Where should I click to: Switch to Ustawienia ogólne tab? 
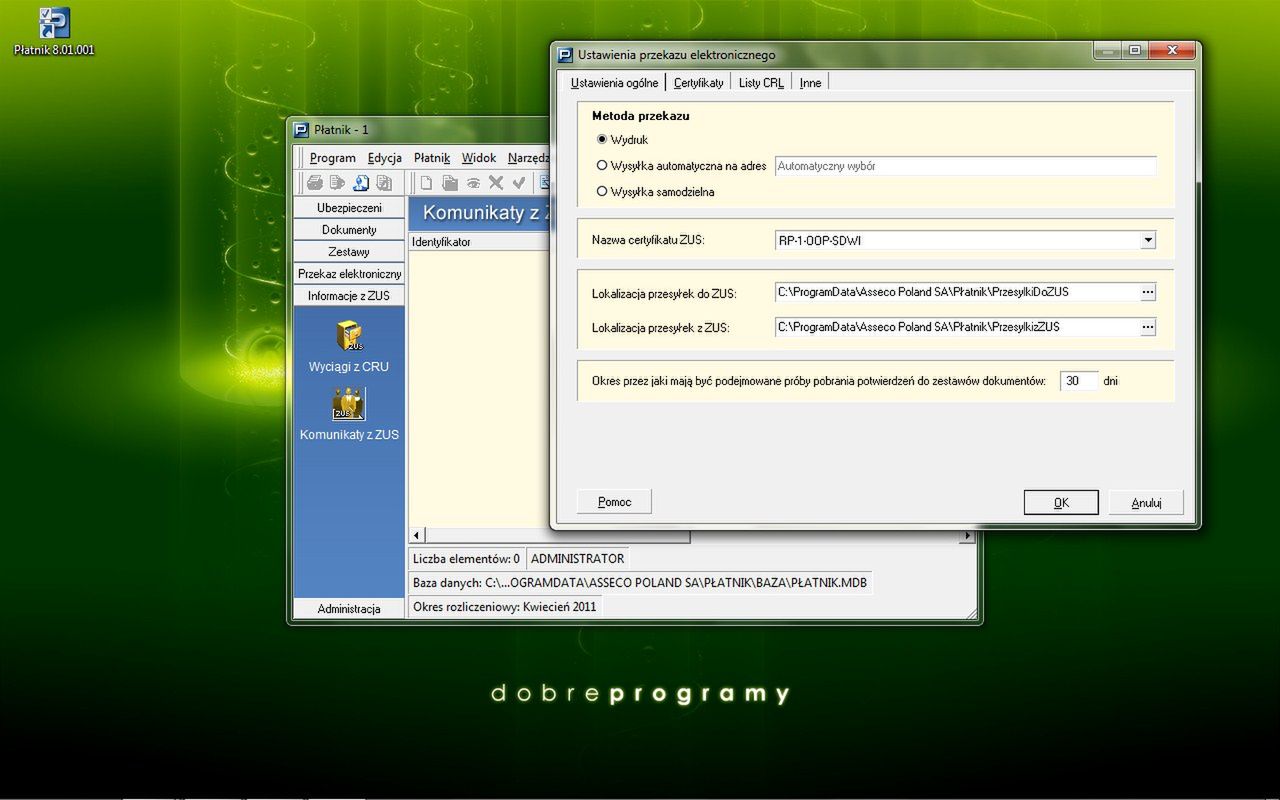(614, 83)
